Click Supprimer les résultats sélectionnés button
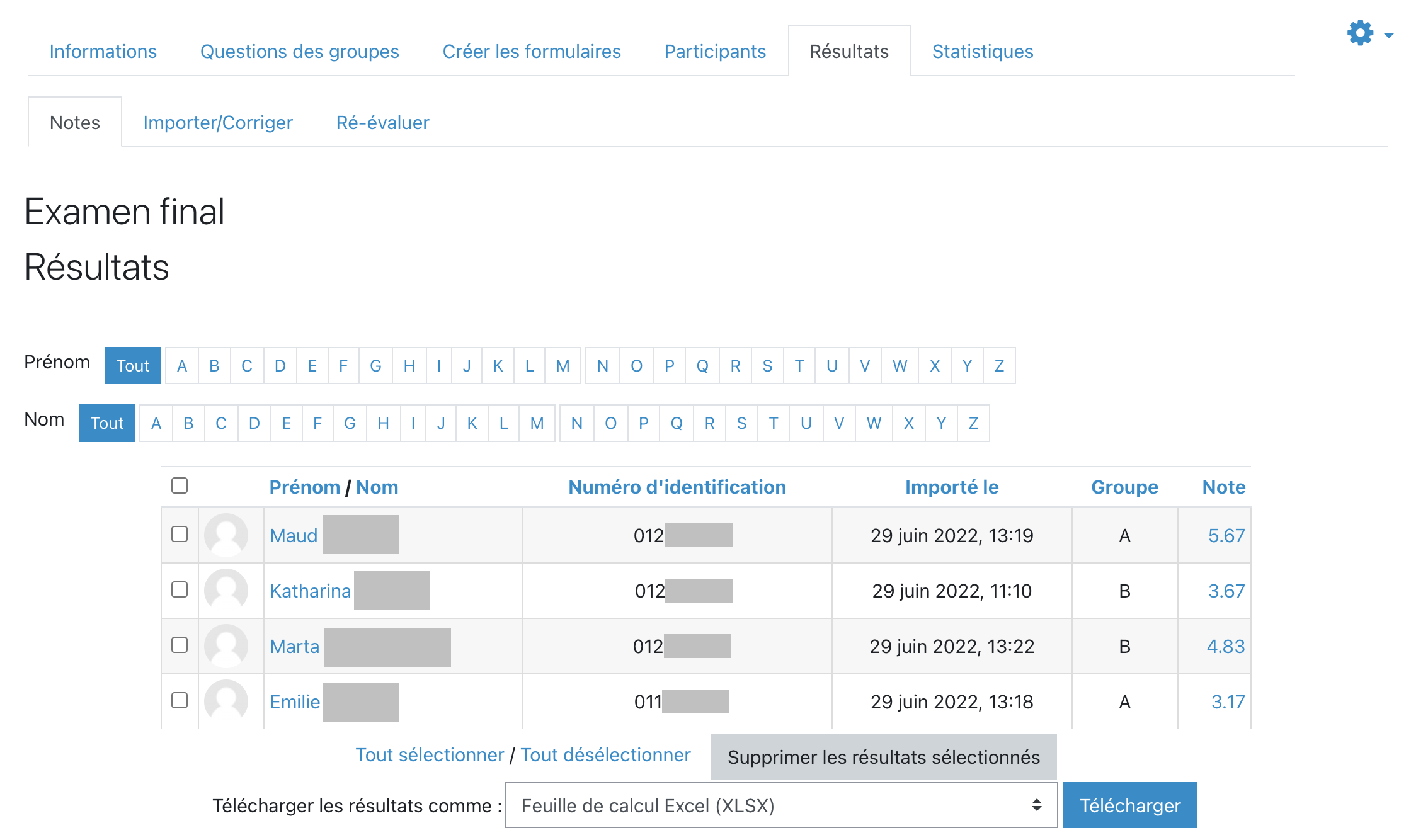1411x840 pixels. [883, 757]
